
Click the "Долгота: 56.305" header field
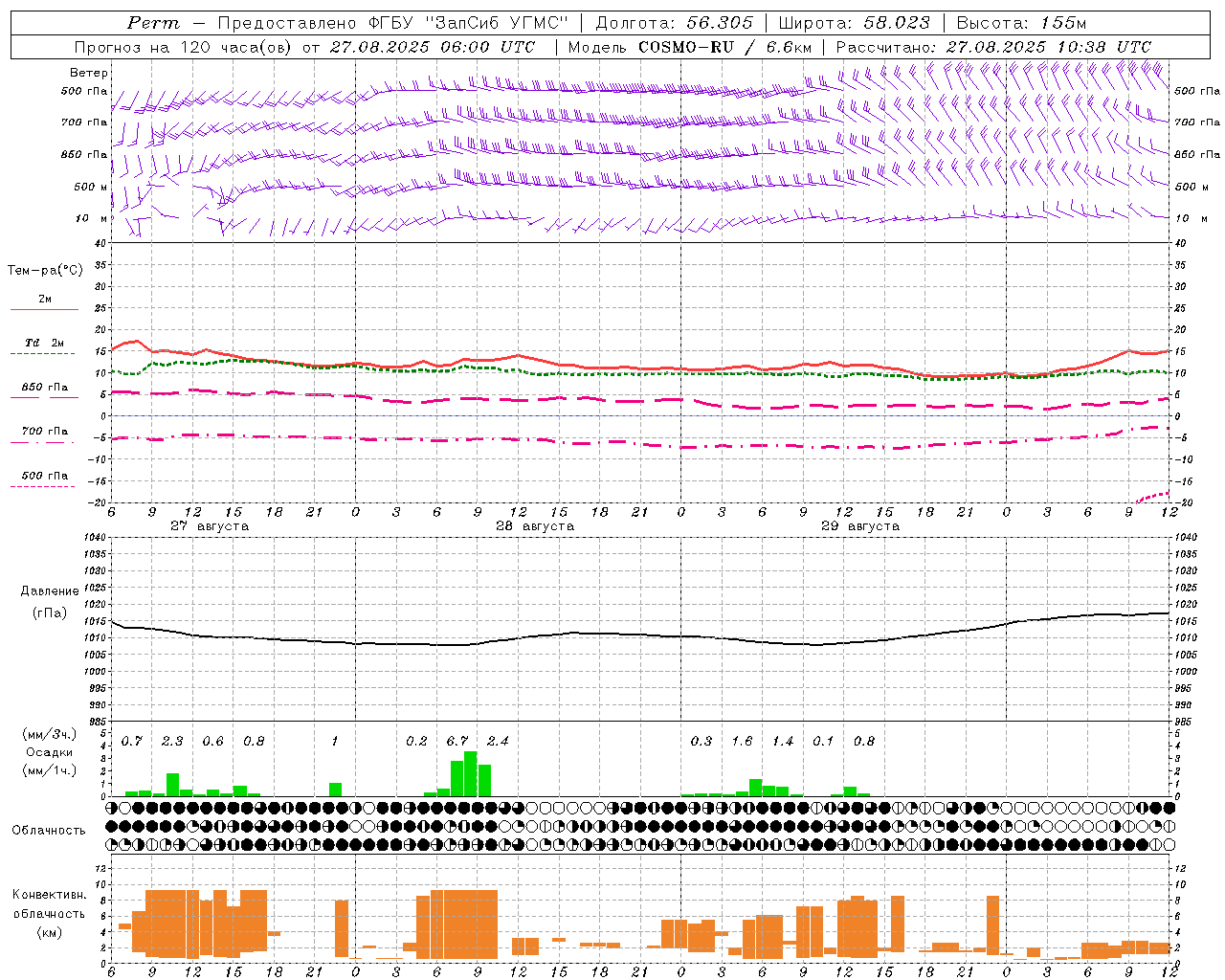(675, 23)
